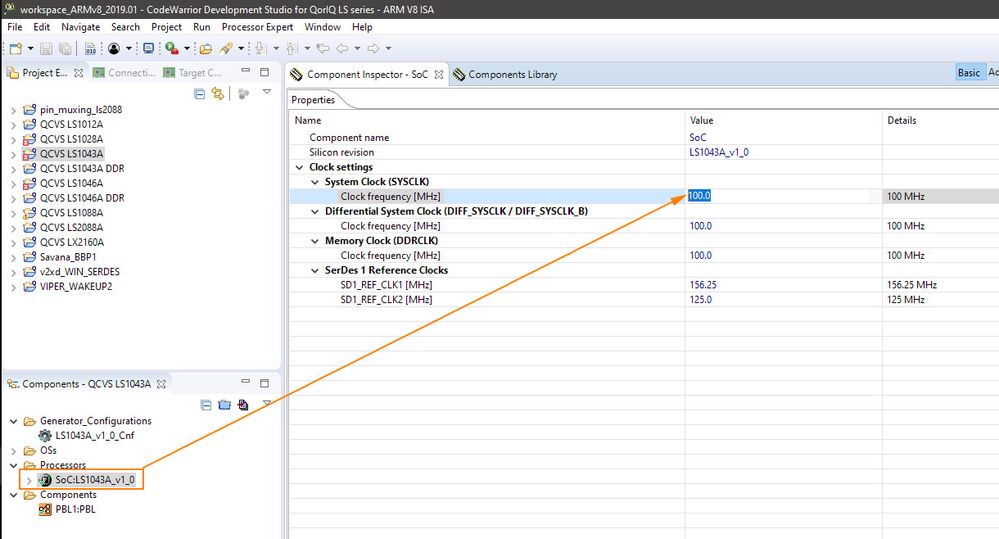This screenshot has width=999, height=539.
Task: Click the SD1_REF_CLK1 value 156.25
Action: point(703,285)
